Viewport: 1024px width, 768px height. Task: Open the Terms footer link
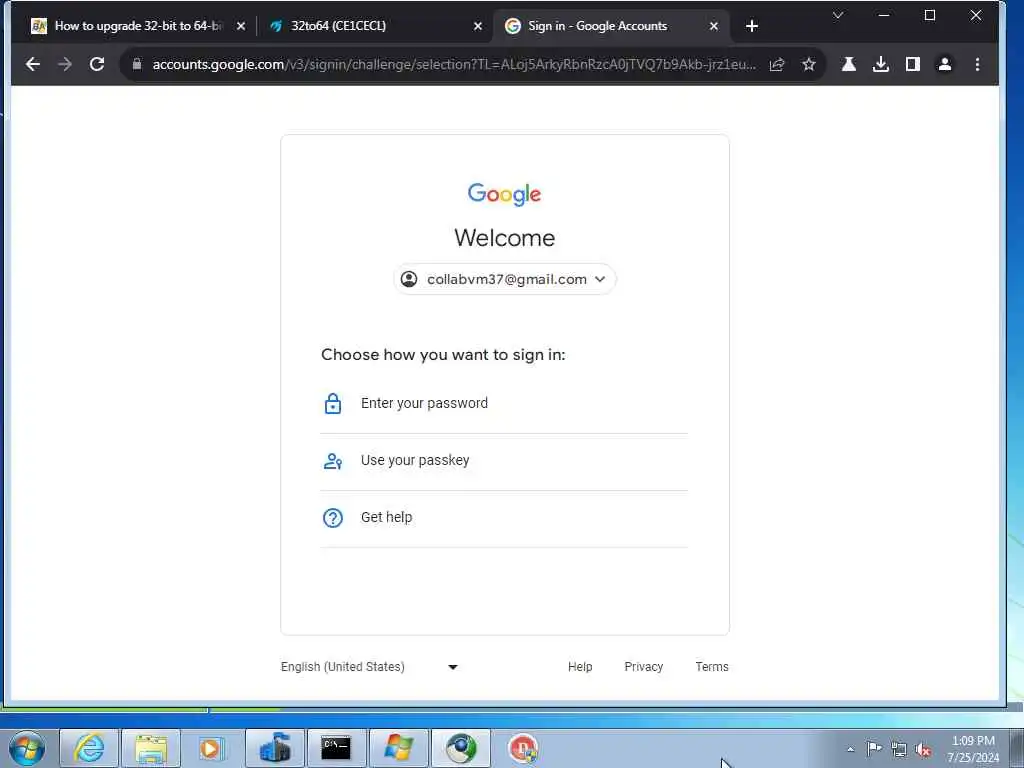click(712, 667)
